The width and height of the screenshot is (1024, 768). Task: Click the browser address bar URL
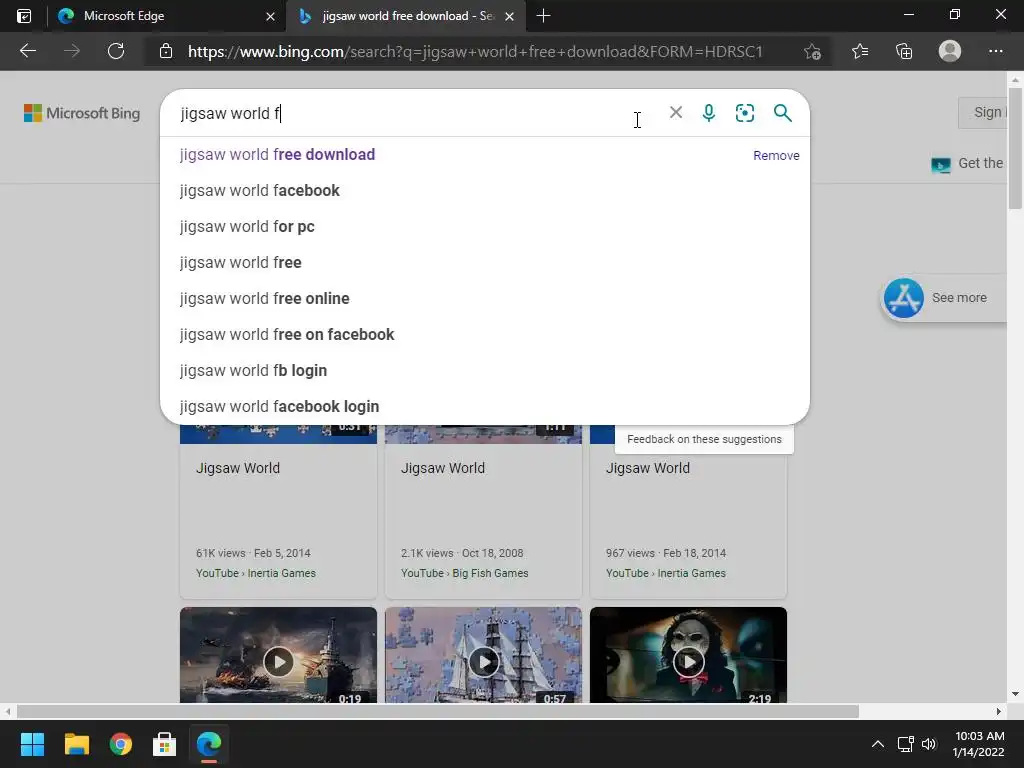475,51
